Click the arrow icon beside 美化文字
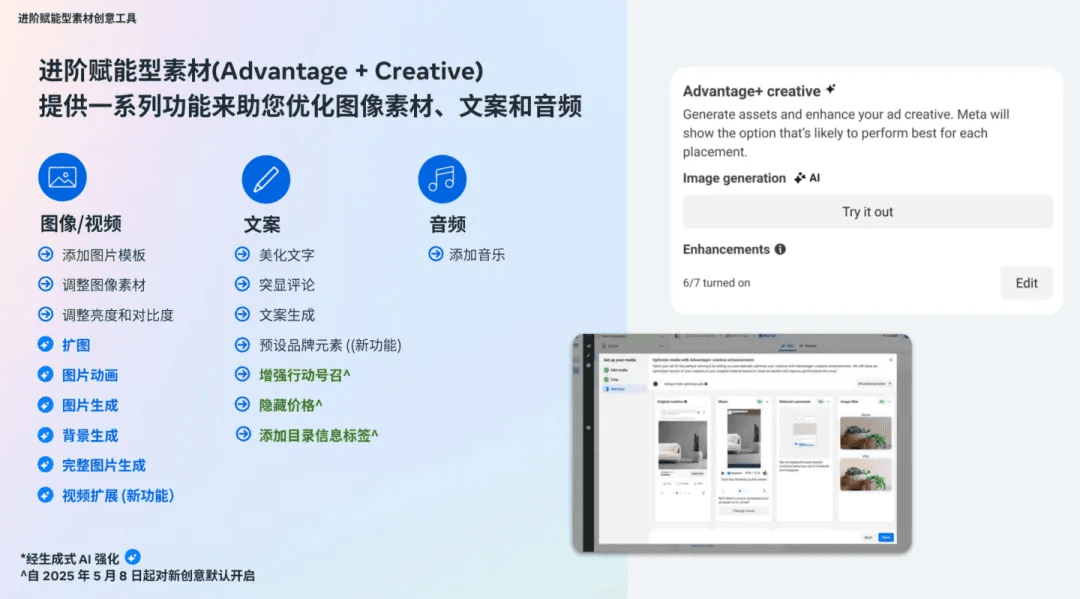 [x=242, y=254]
